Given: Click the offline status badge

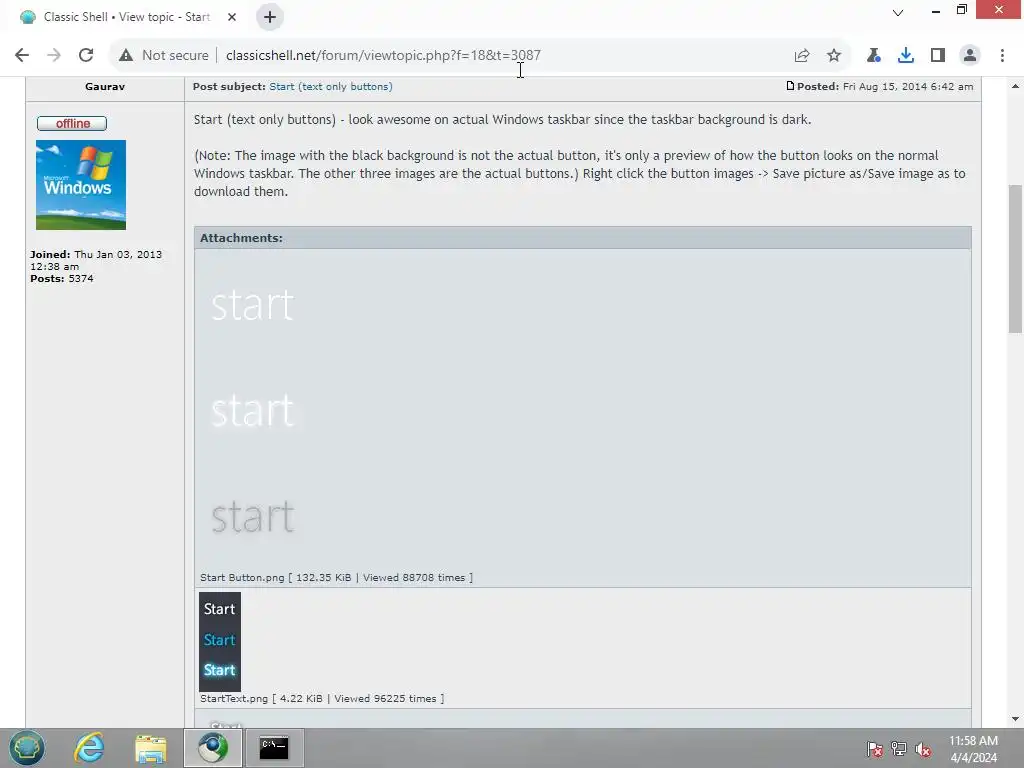Looking at the screenshot, I should point(72,123).
